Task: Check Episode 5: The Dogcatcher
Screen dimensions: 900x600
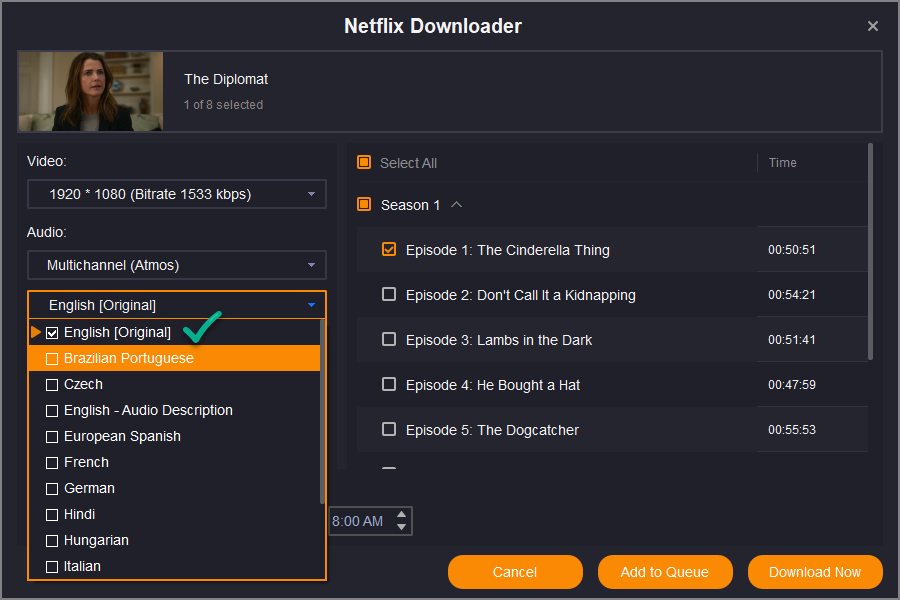Action: 389,429
